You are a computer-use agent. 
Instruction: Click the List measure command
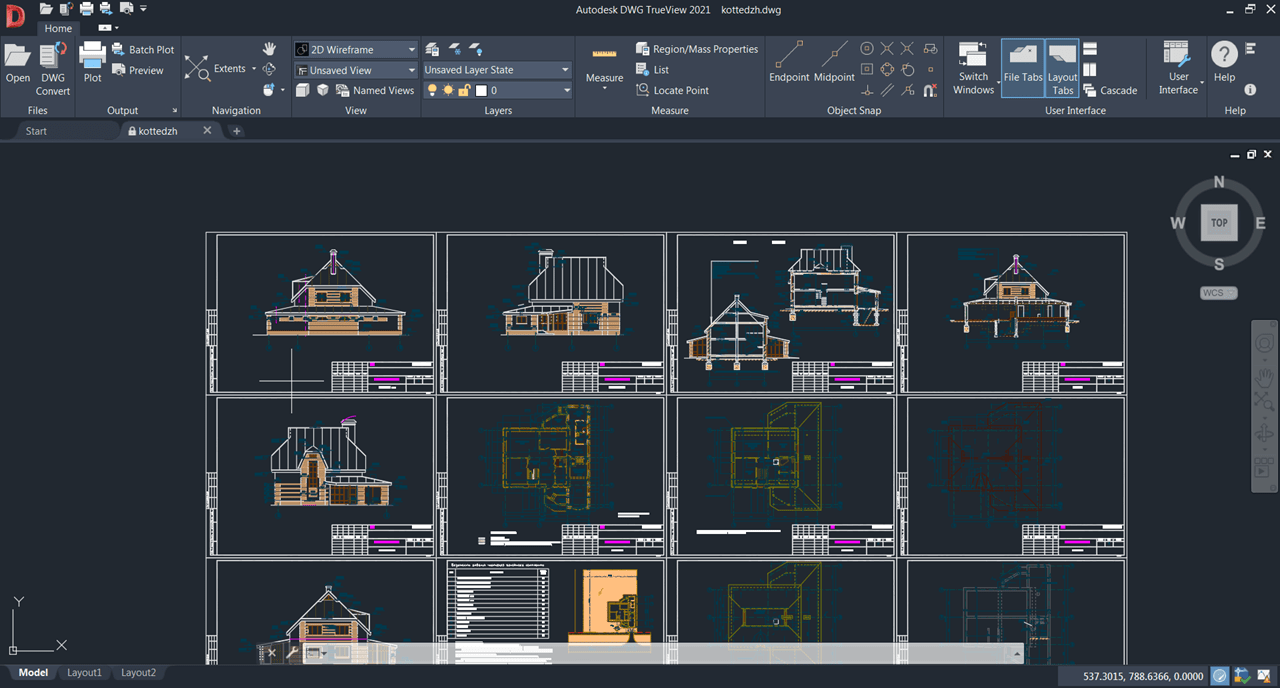(653, 70)
